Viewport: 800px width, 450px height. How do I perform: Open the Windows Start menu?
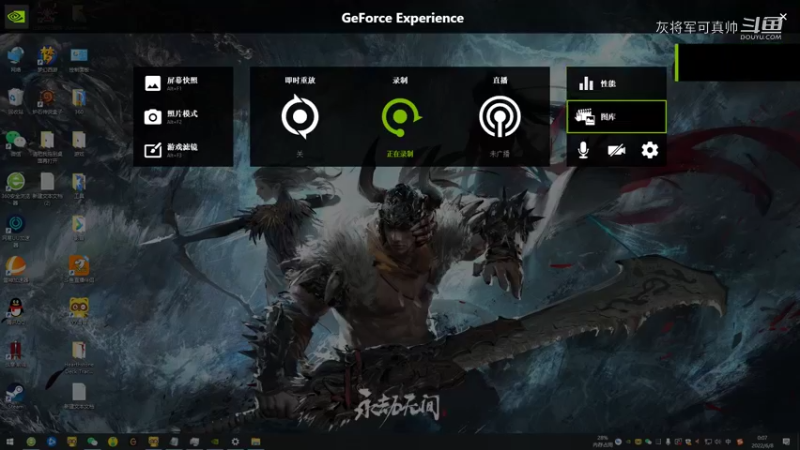[x=10, y=441]
